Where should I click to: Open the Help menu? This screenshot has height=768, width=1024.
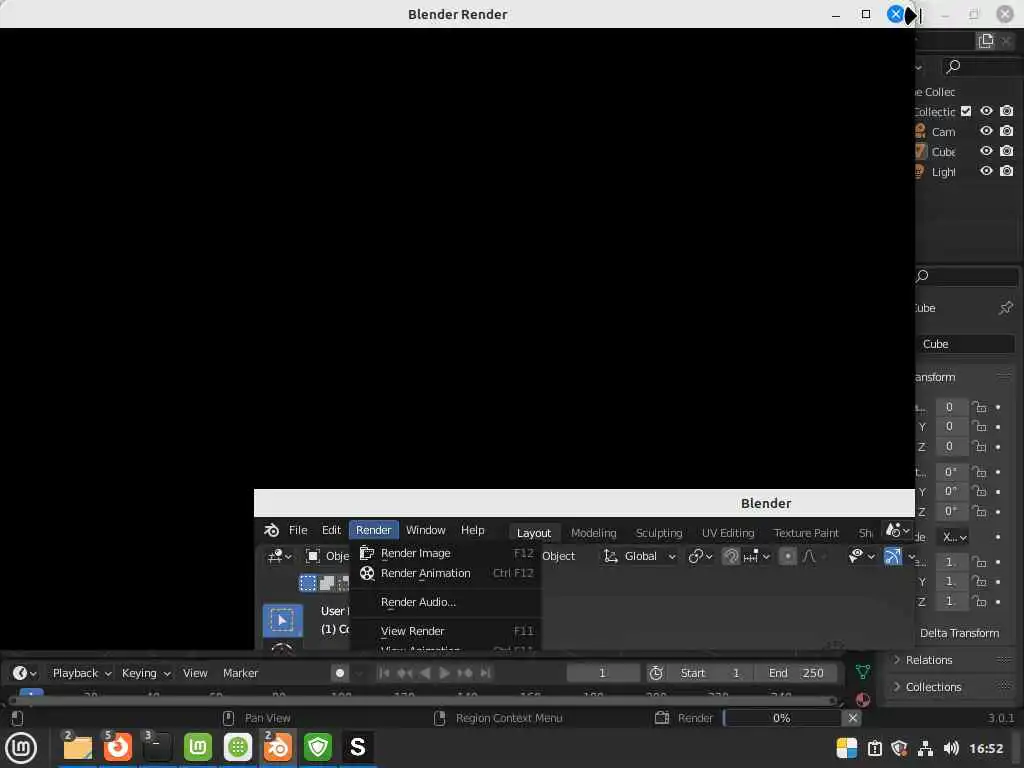click(473, 530)
